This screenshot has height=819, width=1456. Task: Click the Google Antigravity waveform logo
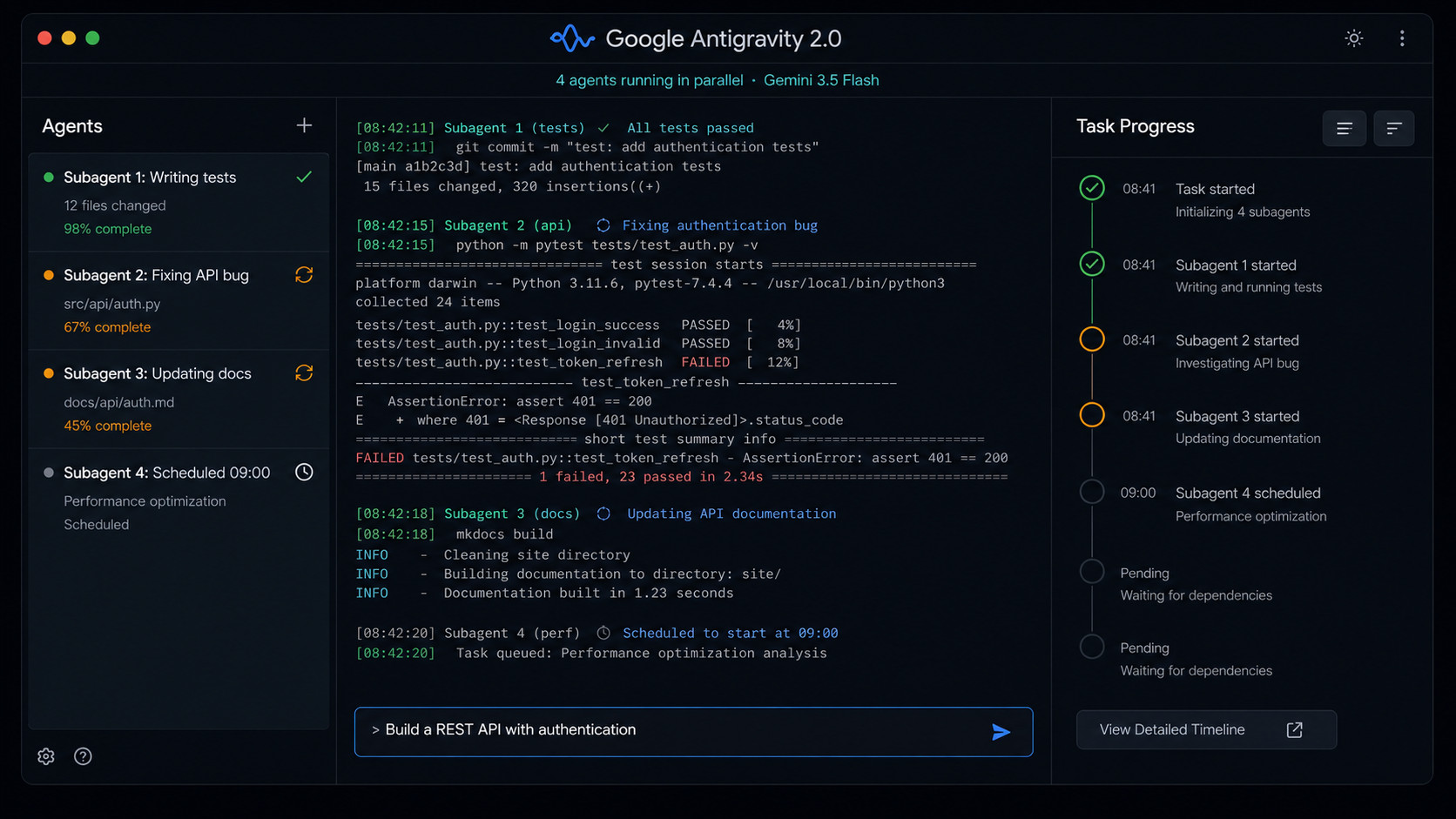tap(572, 38)
